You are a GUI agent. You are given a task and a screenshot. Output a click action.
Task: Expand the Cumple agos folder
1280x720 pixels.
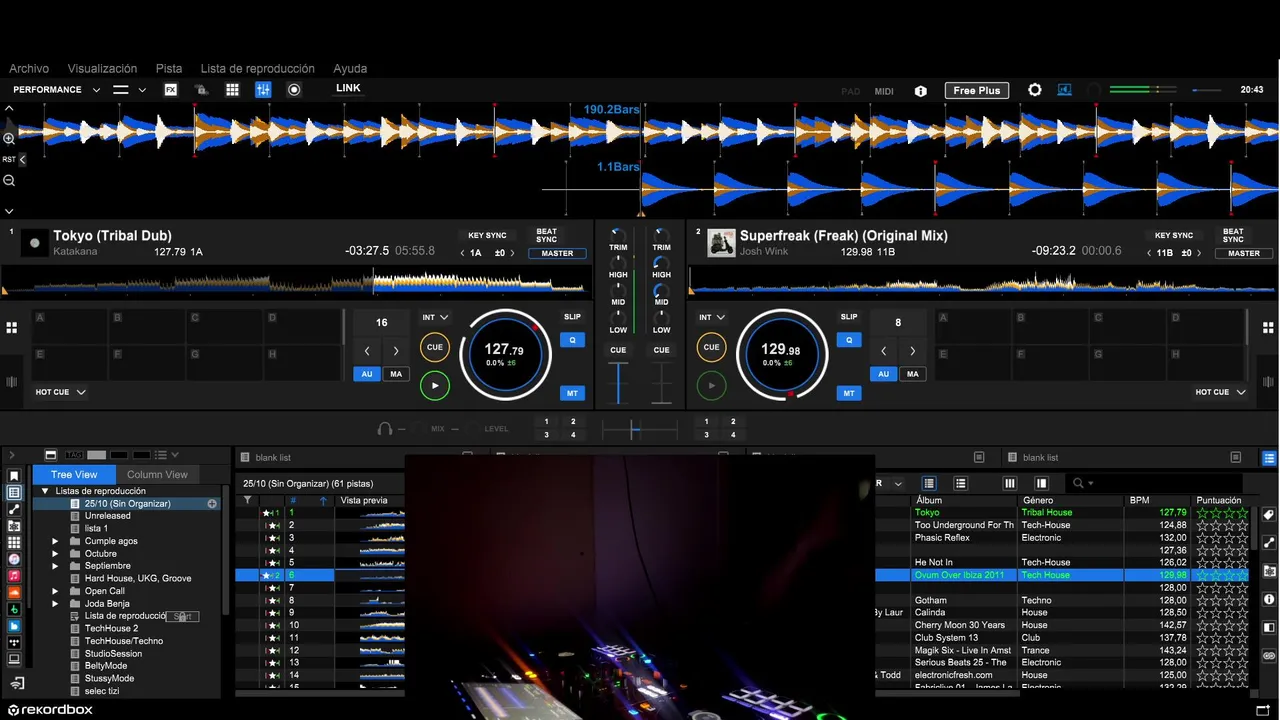coord(56,541)
